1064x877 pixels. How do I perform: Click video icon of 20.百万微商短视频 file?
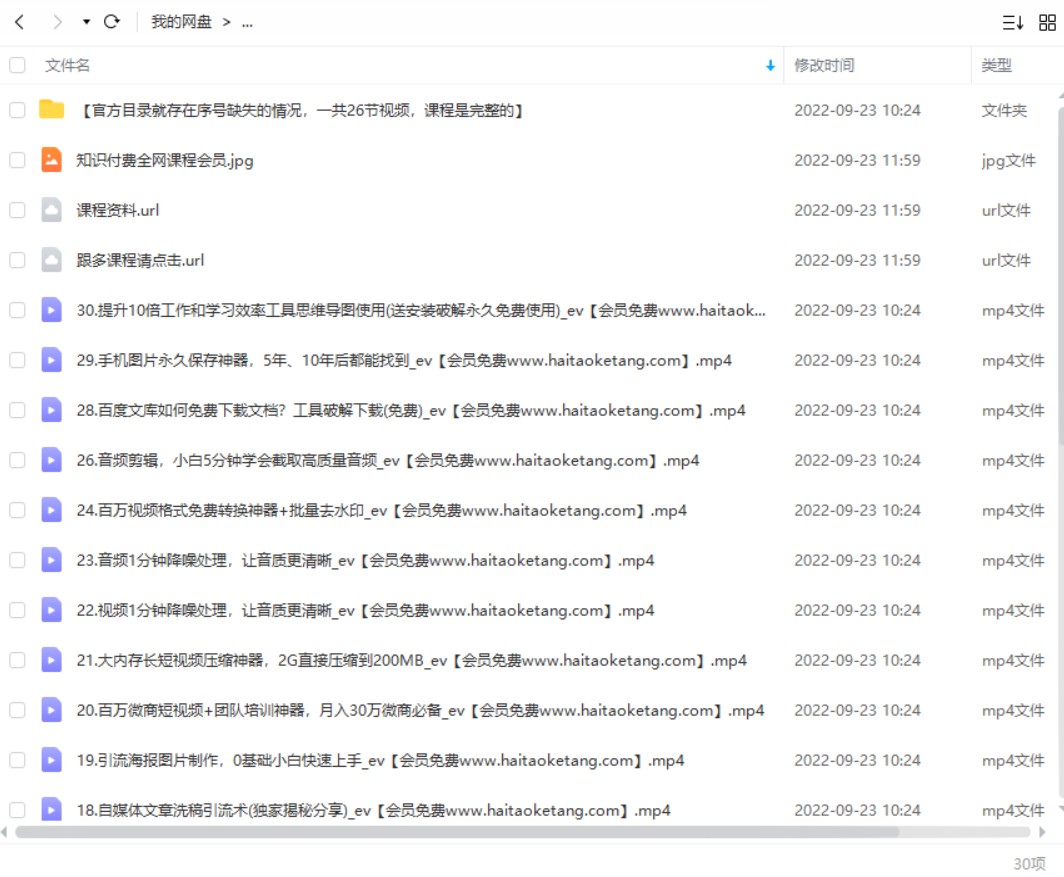[x=52, y=710]
